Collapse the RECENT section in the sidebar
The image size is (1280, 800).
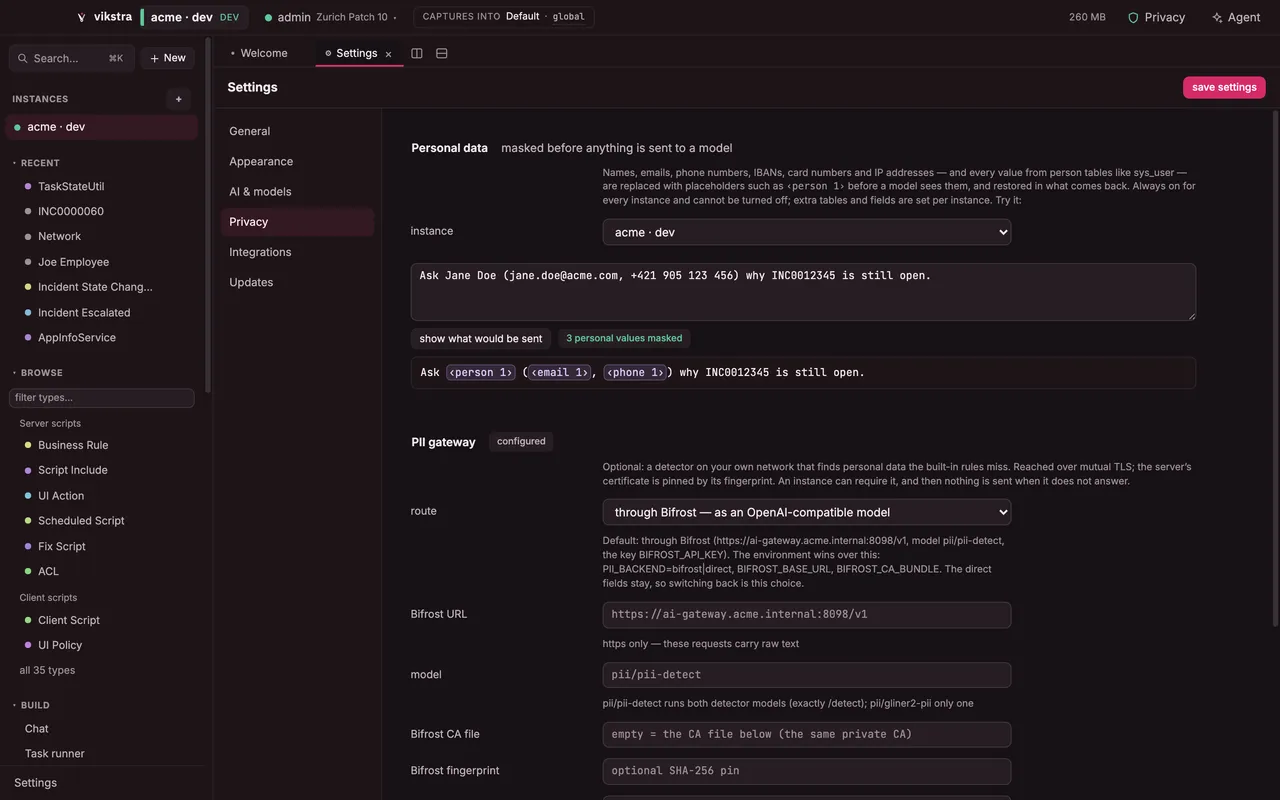point(36,163)
